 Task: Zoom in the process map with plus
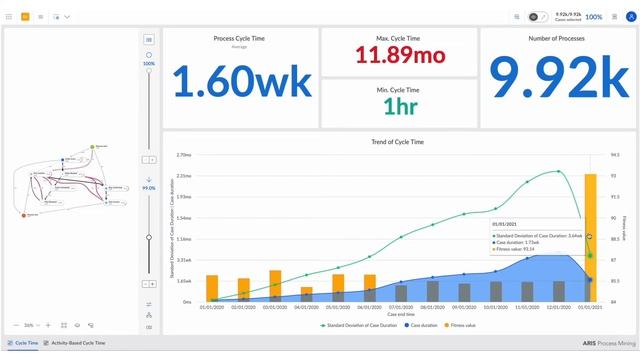pyautogui.click(x=48, y=325)
